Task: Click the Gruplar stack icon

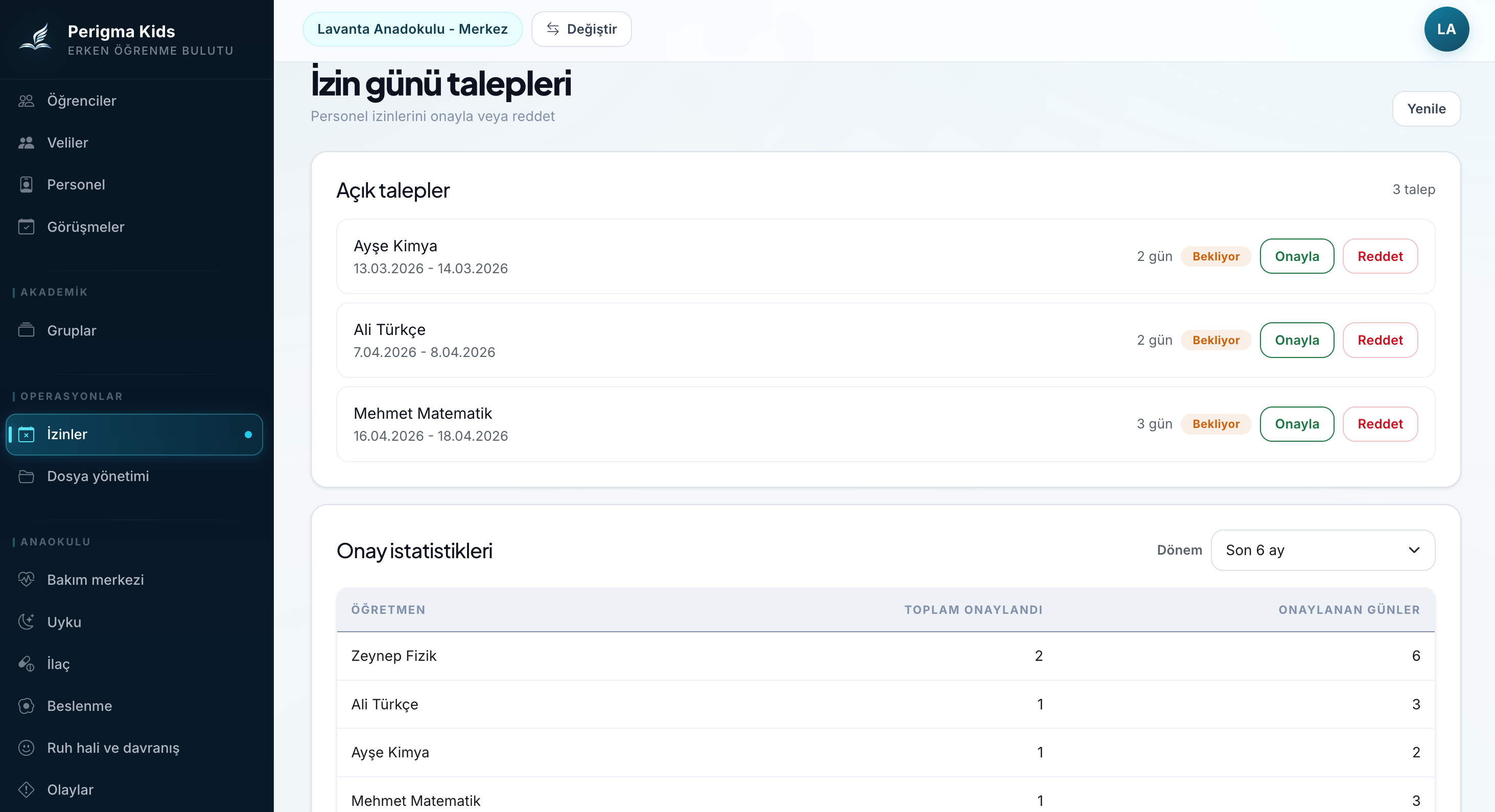Action: click(26, 330)
